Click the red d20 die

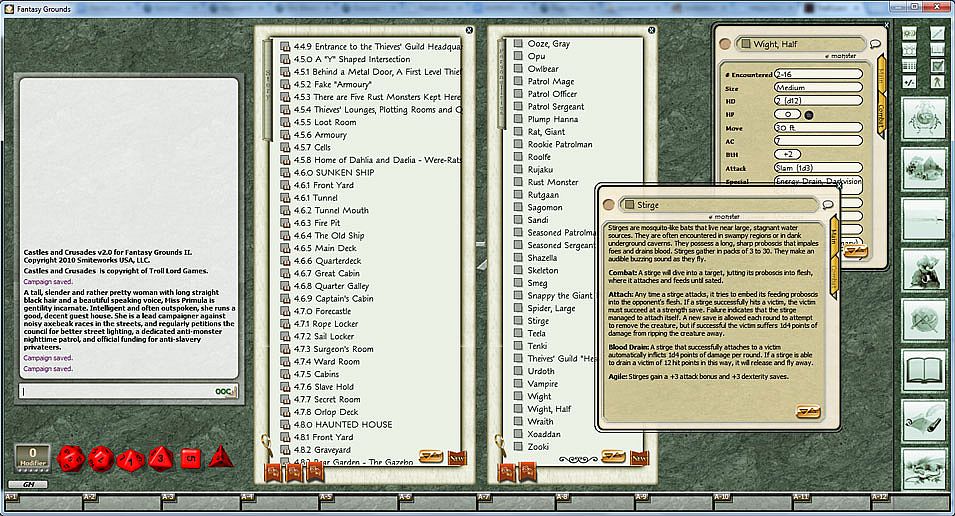72,459
